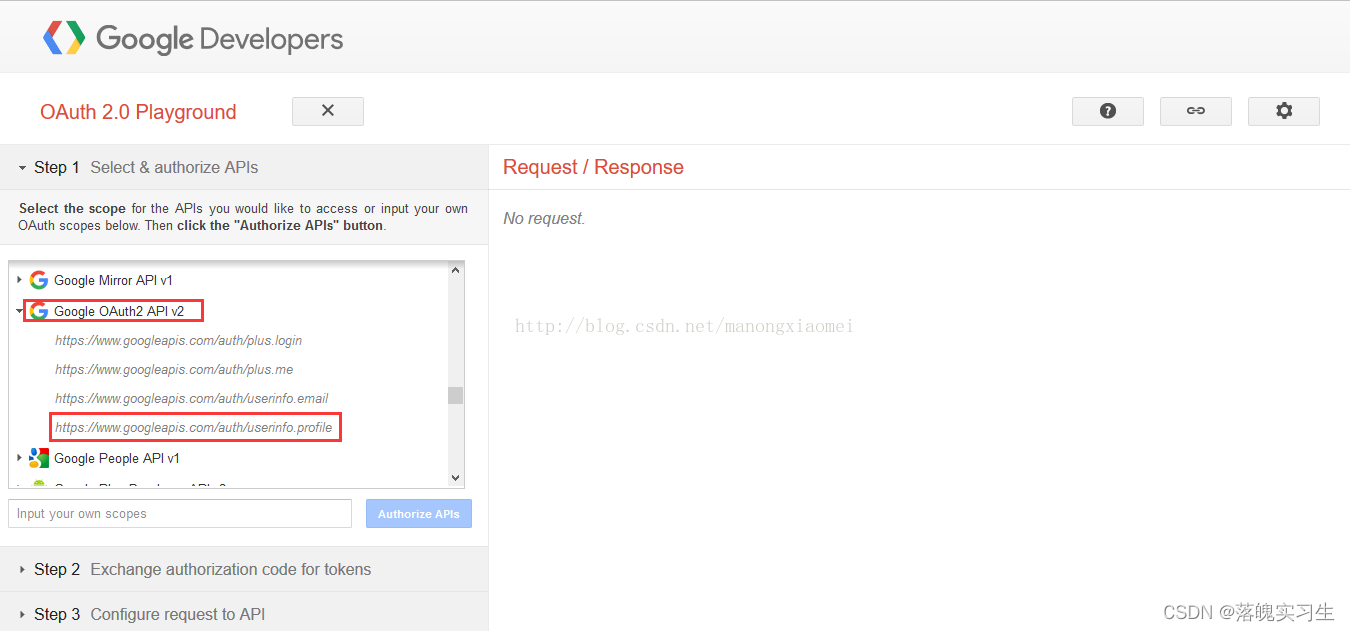This screenshot has width=1350, height=631.
Task: Open Step 3 Configure request to API
Action: [23, 614]
